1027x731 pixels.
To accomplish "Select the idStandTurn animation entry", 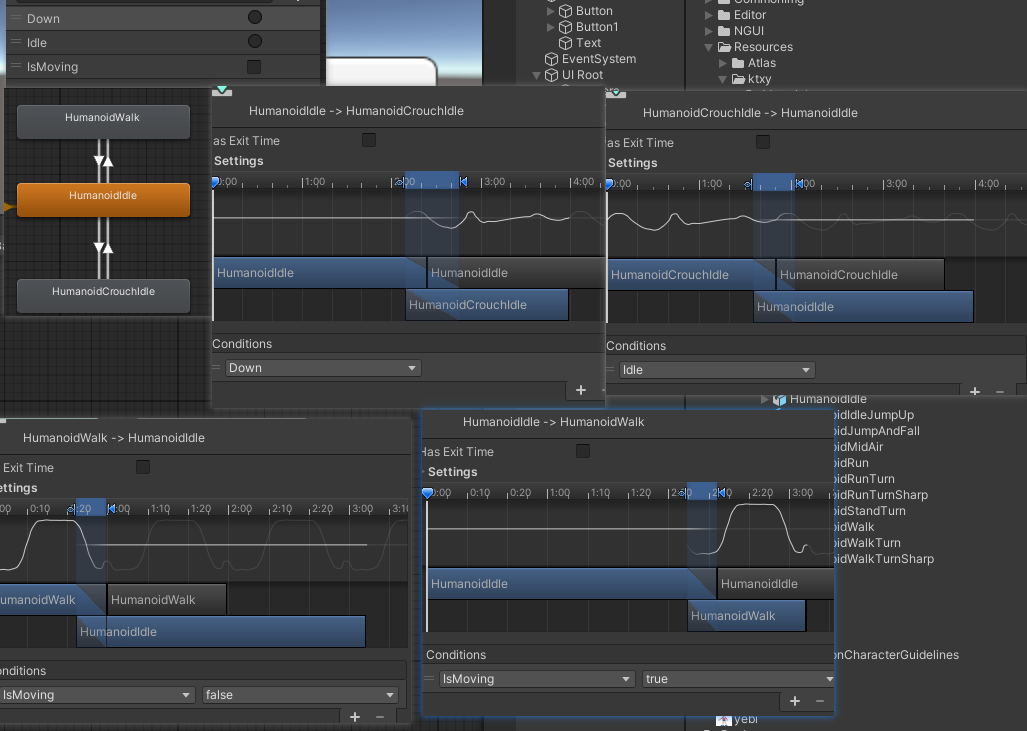I will (x=869, y=511).
